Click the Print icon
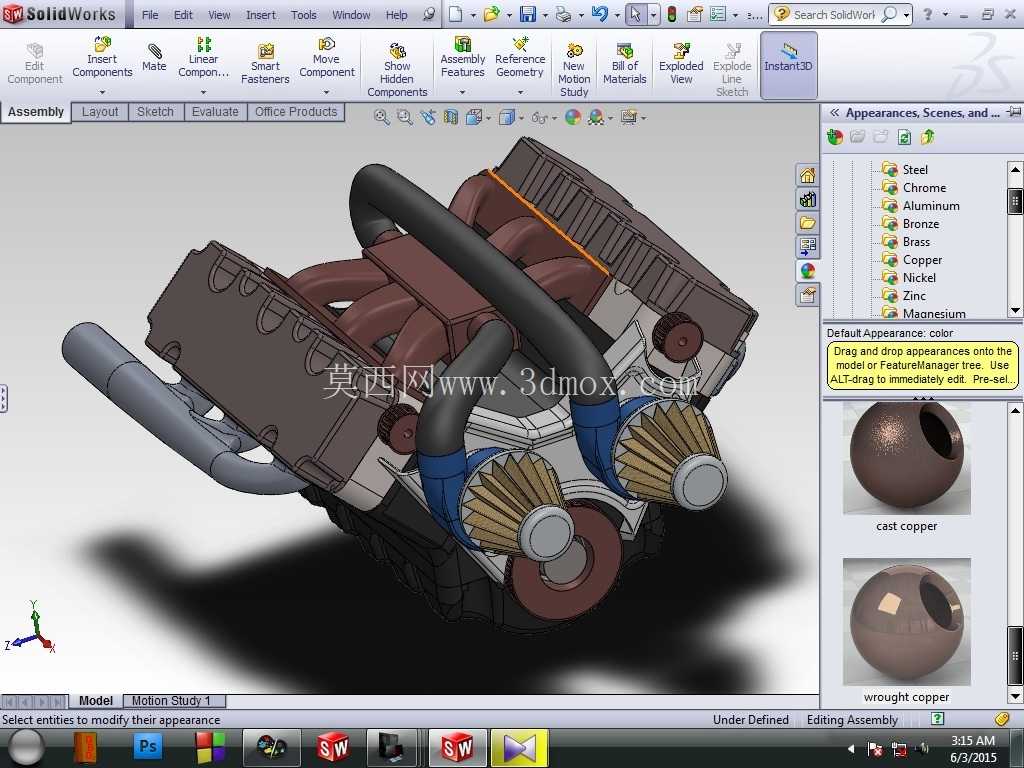 563,14
